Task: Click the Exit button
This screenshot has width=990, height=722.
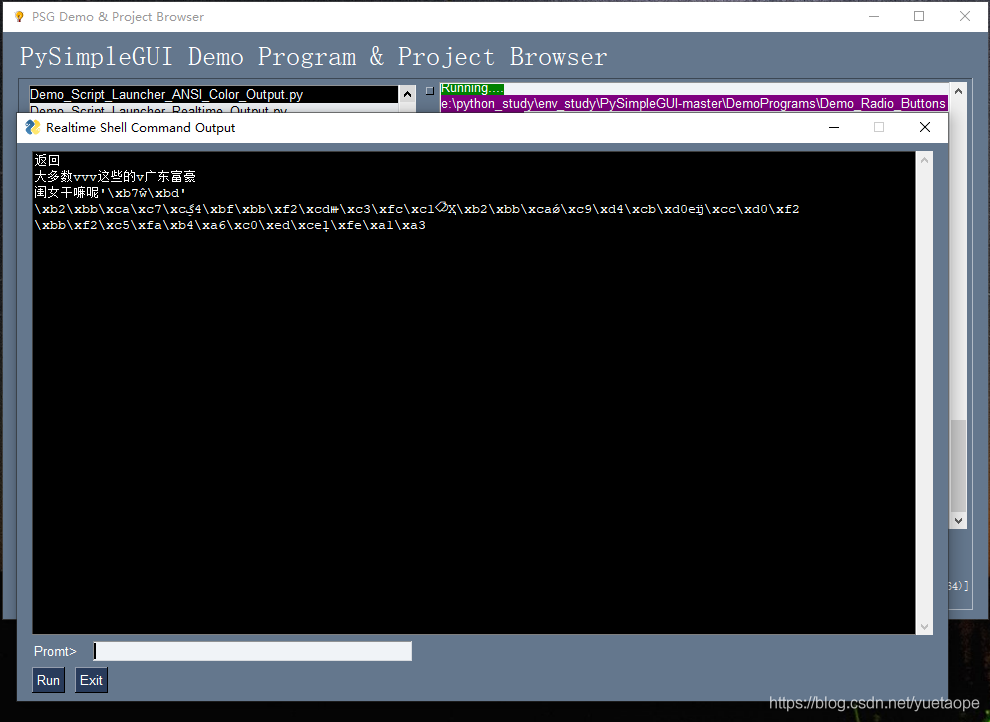Action: pyautogui.click(x=91, y=680)
